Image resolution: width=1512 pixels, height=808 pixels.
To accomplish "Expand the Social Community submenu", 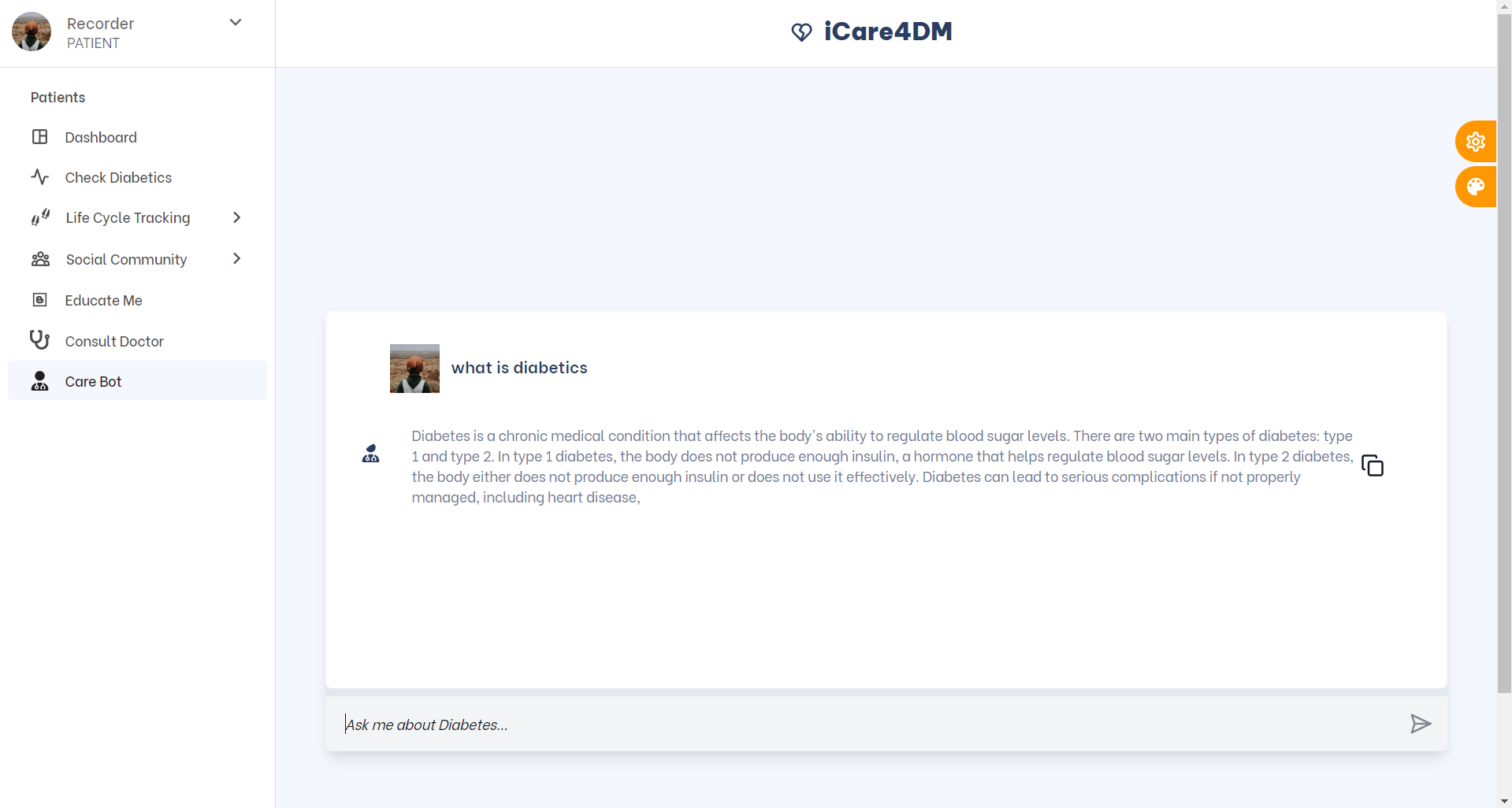I will point(236,258).
